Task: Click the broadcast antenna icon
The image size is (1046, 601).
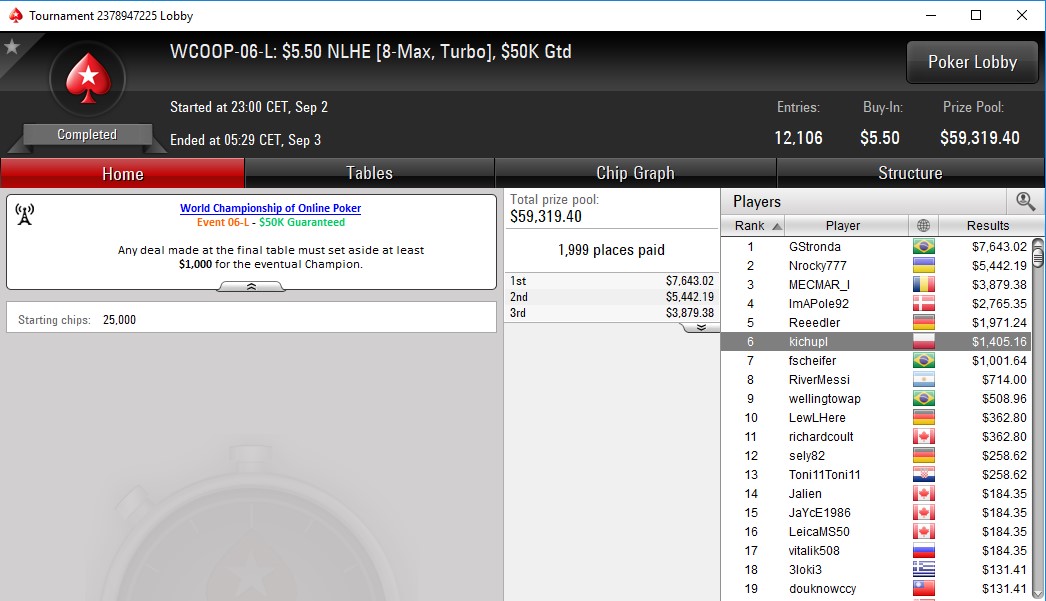Action: coord(25,214)
